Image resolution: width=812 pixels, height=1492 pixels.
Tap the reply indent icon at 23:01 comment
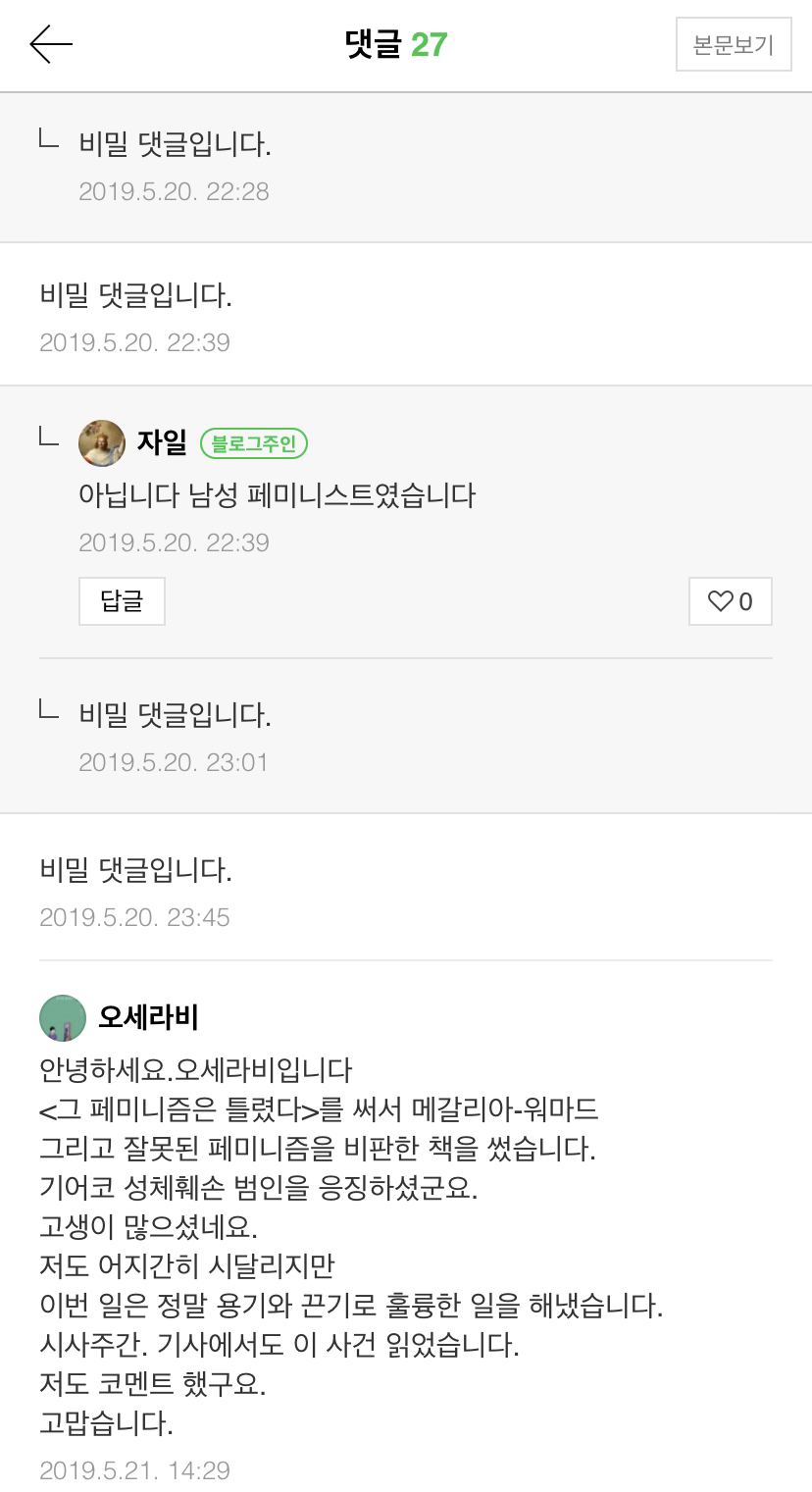tap(49, 708)
